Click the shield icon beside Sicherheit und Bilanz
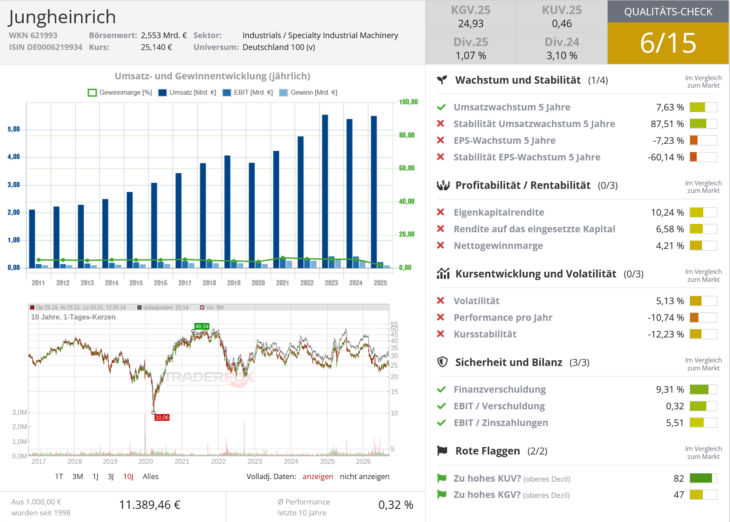 tap(442, 362)
